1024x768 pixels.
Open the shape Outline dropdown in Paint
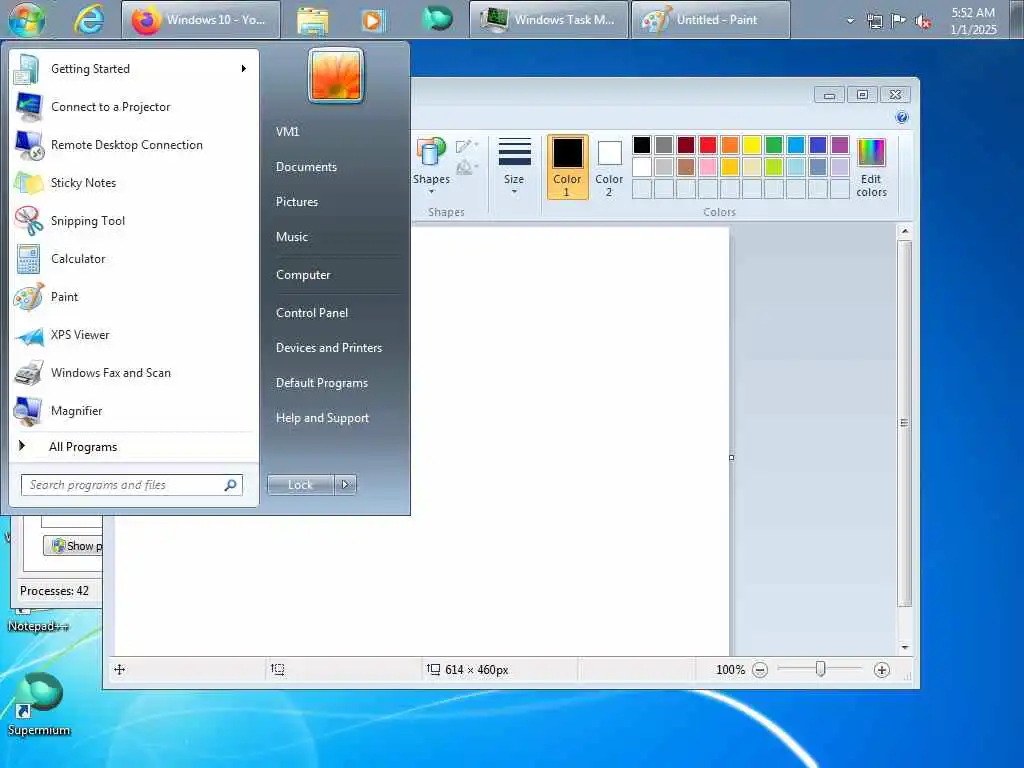point(467,146)
